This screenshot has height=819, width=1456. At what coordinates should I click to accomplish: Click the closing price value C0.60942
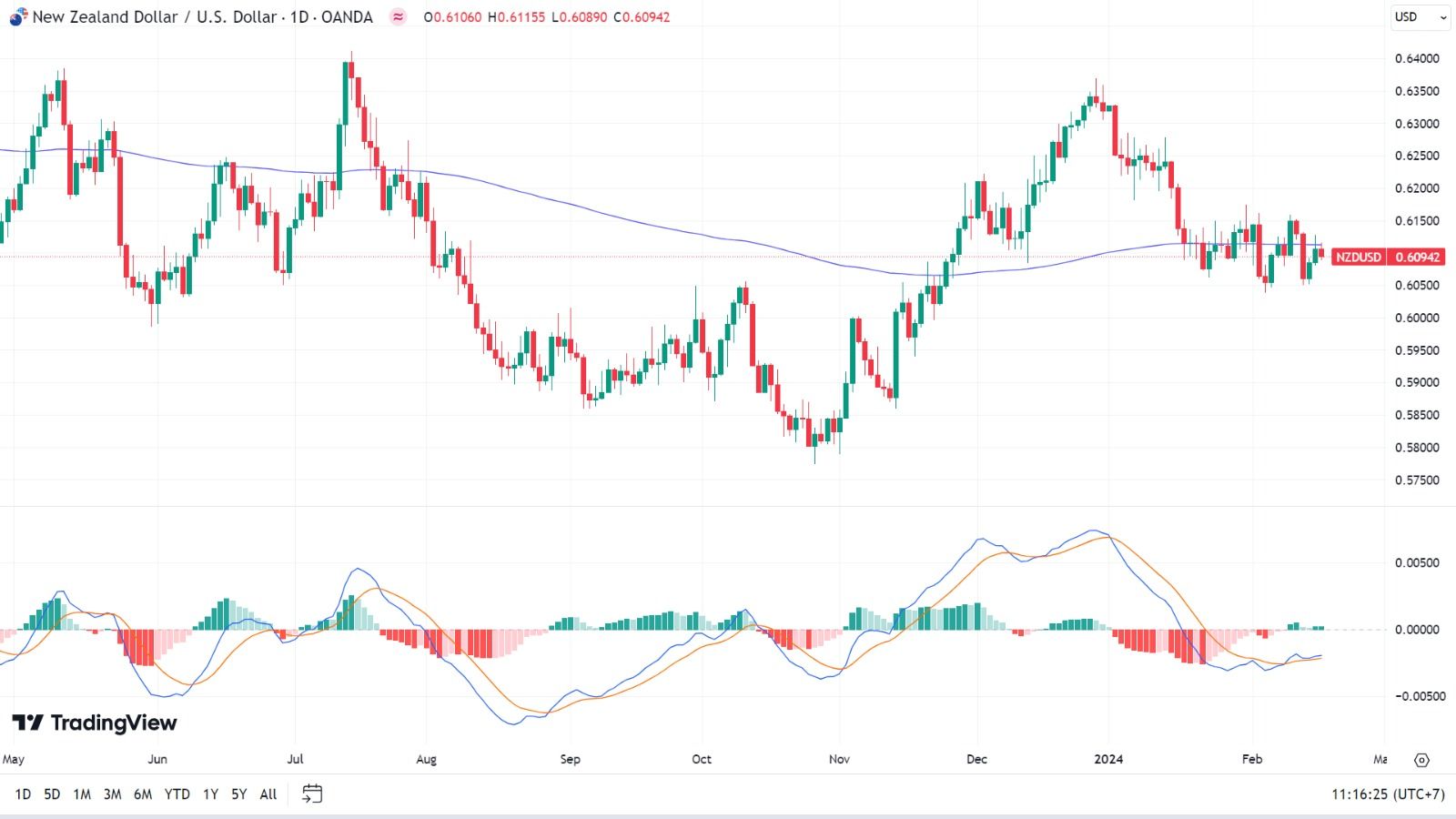point(642,16)
